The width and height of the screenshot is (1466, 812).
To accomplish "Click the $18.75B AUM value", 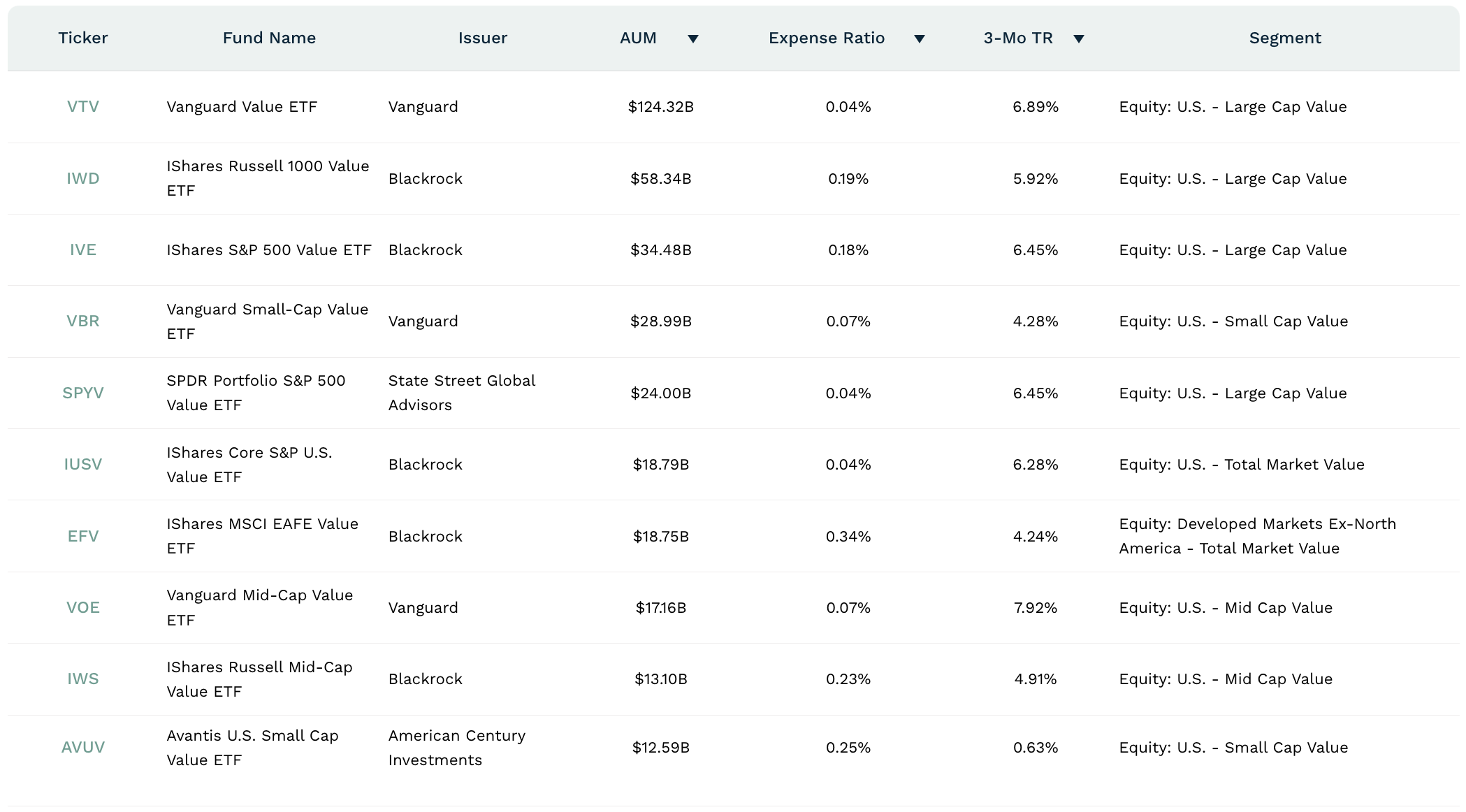I will point(661,536).
